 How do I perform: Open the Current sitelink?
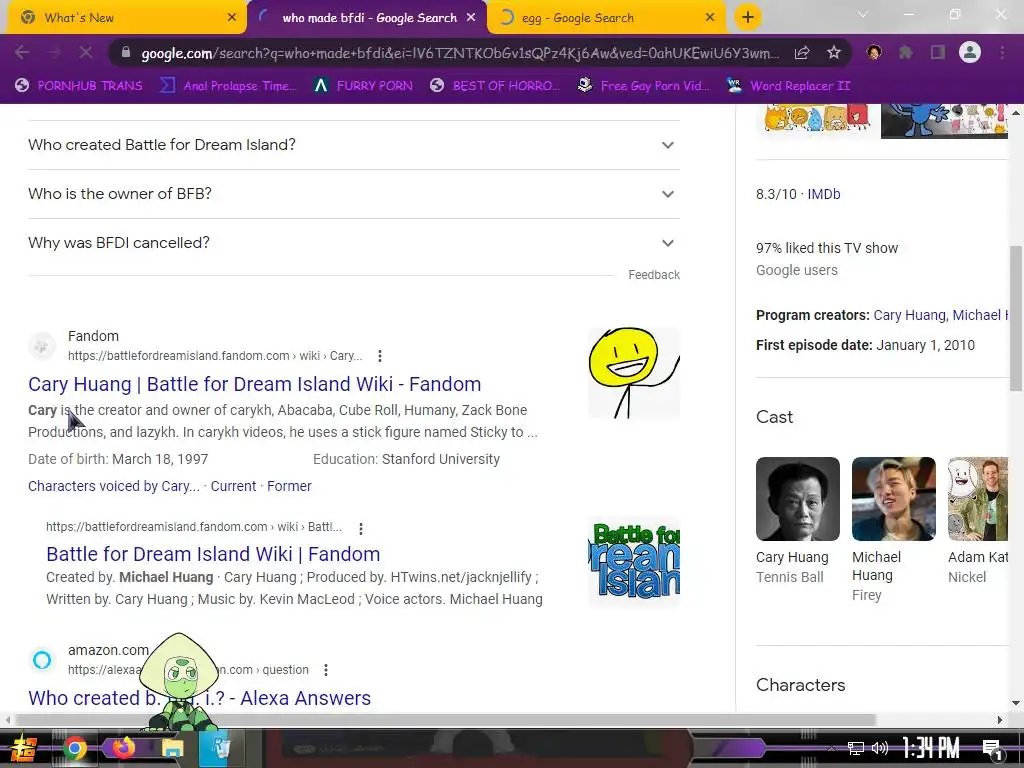point(233,486)
